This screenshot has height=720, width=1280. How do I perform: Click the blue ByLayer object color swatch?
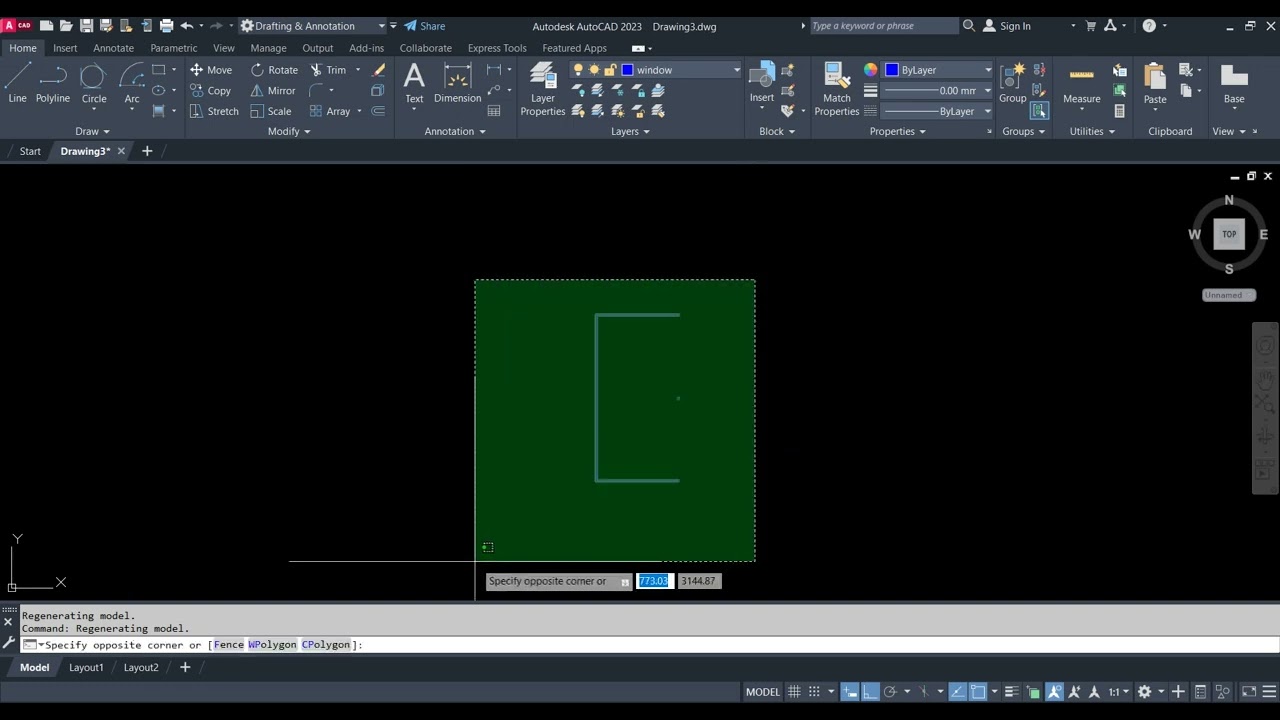pyautogui.click(x=892, y=70)
